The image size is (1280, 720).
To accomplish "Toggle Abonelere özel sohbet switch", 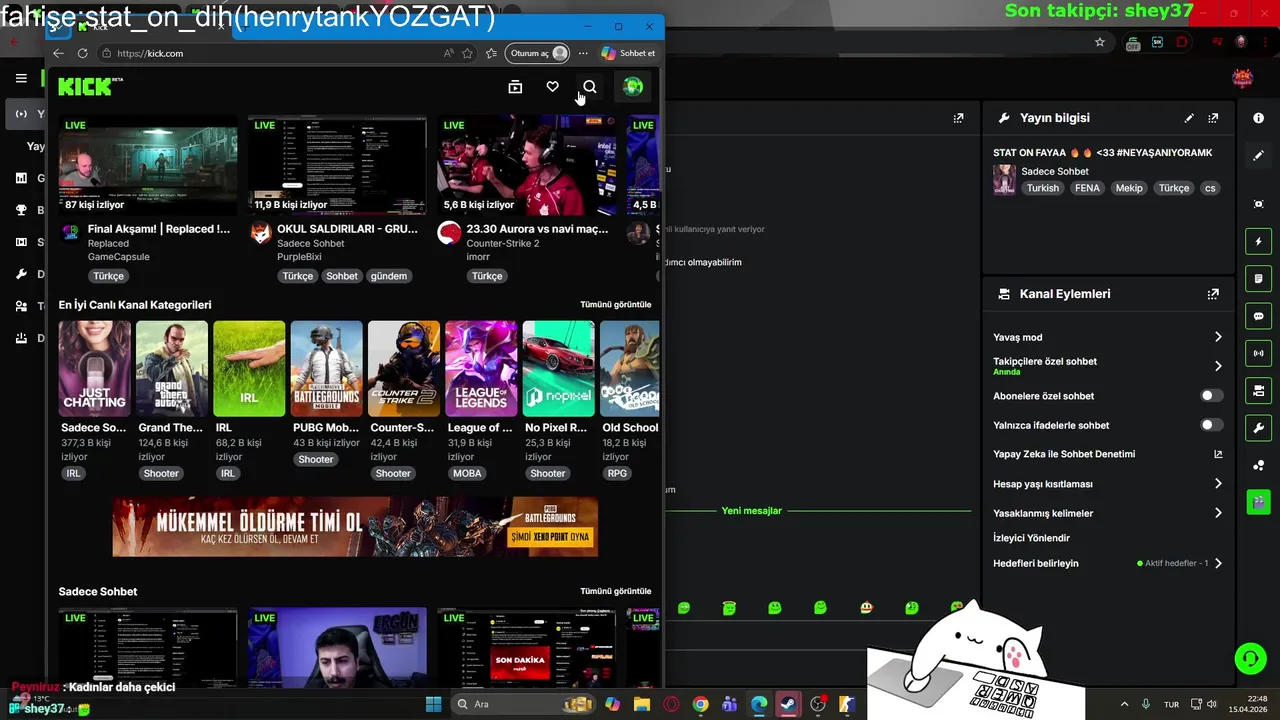I will click(1211, 396).
